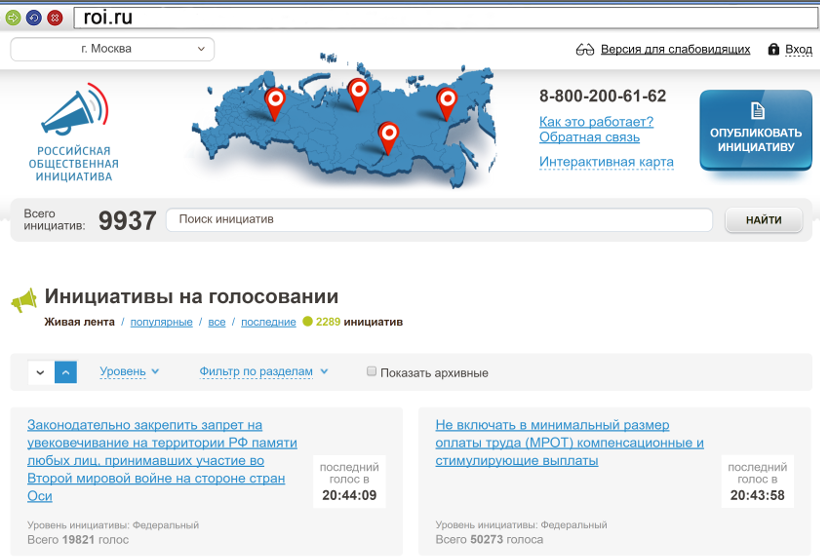Click the southern Siberia map pin

click(x=389, y=138)
